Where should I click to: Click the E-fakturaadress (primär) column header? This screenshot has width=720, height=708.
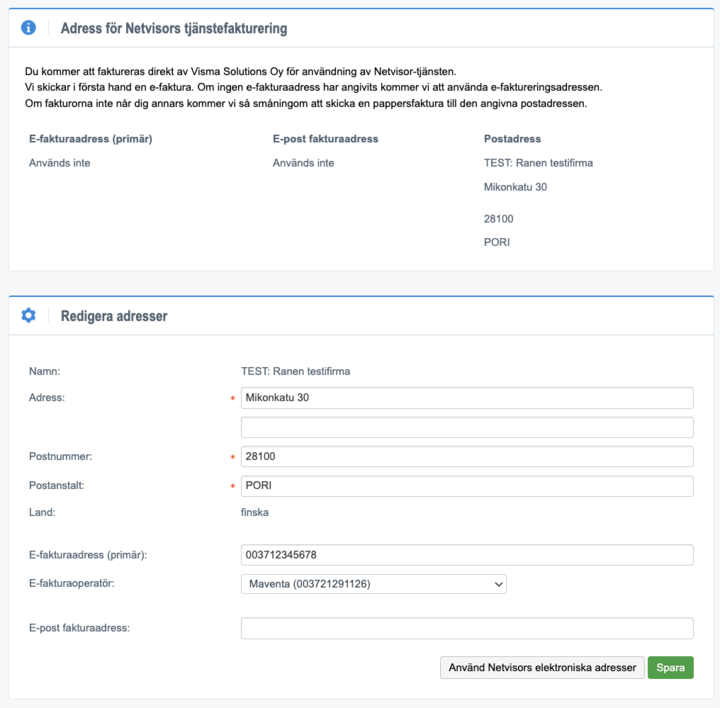pos(90,139)
